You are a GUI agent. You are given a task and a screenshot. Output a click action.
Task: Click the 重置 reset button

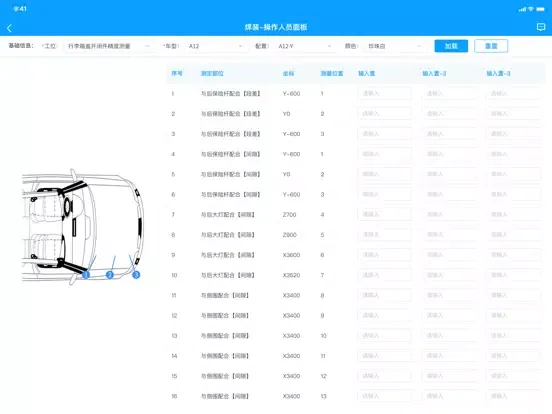click(x=491, y=46)
